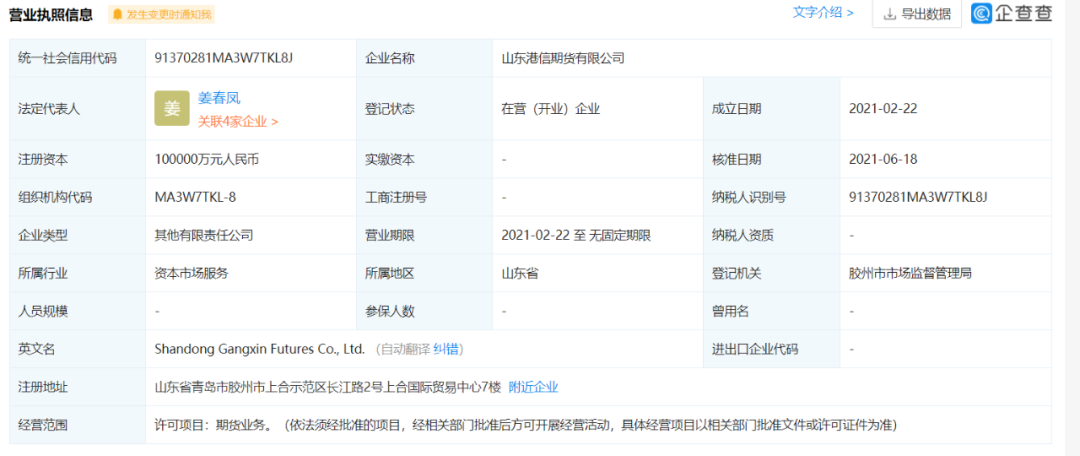Viewport: 1080px width, 456px height.
Task: Select company name 山东港信期货有限公司
Action: tap(563, 59)
